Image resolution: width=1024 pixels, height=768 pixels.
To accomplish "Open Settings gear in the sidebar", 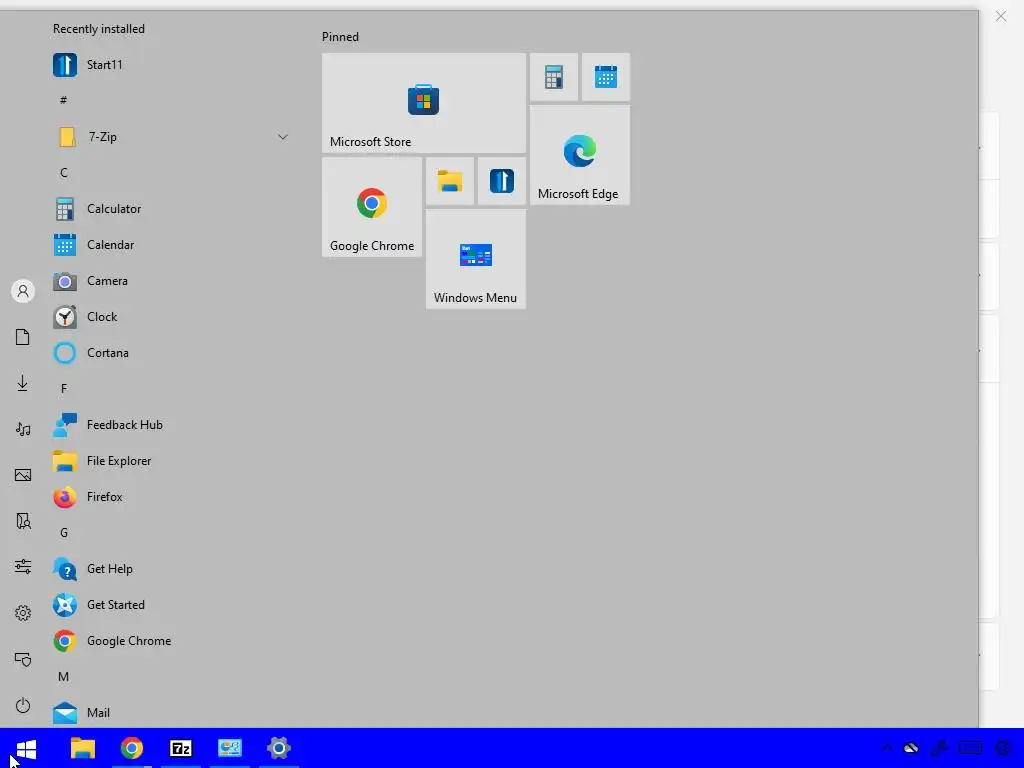I will [23, 613].
